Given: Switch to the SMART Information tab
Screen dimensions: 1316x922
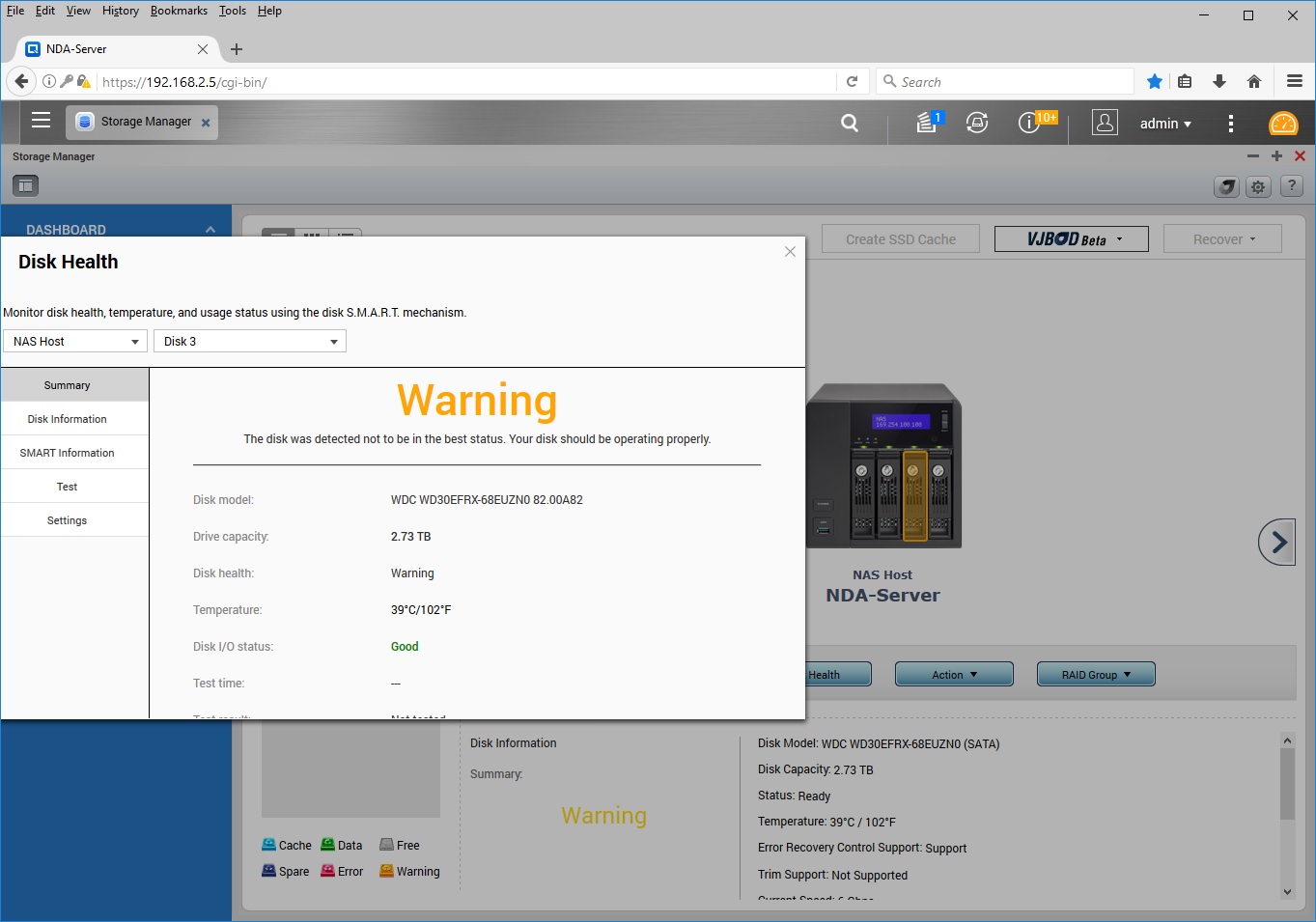Looking at the screenshot, I should pos(74,453).
